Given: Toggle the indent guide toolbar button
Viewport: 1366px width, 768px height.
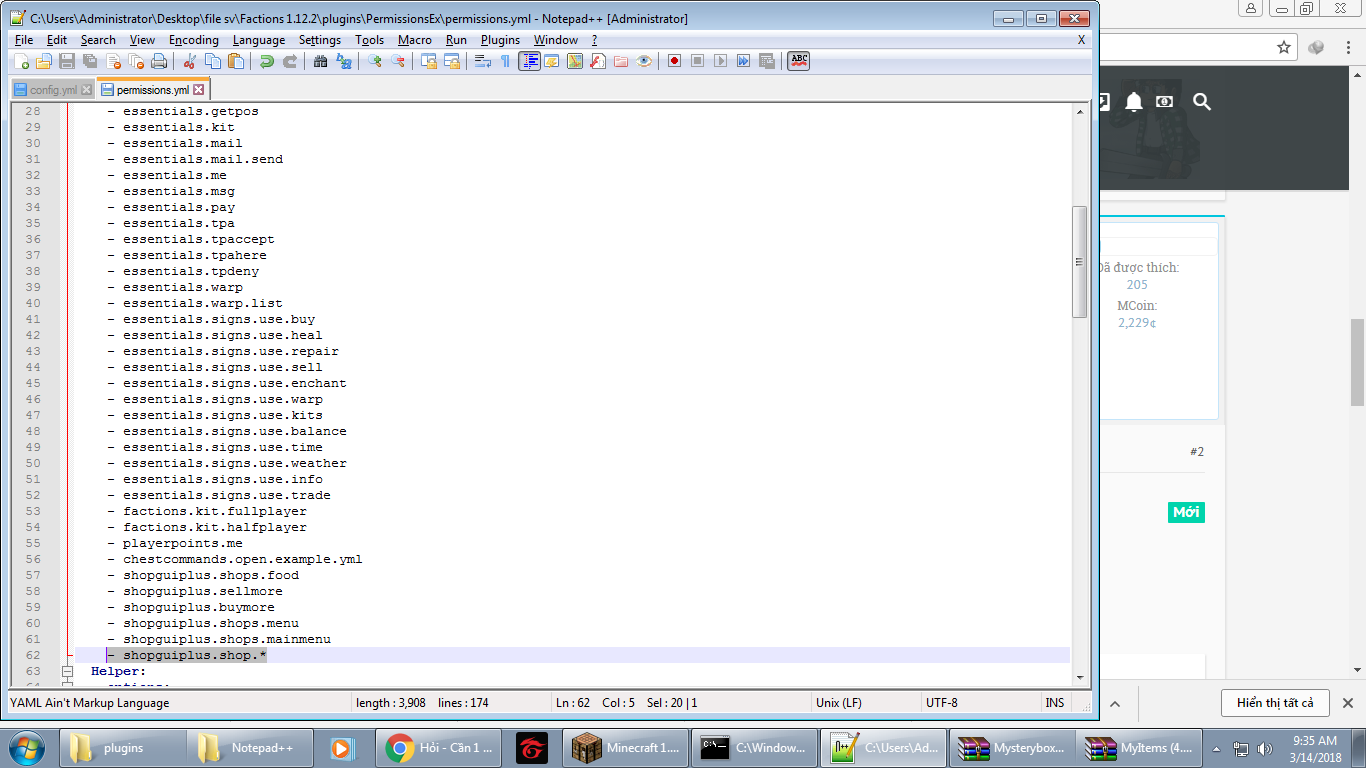Looking at the screenshot, I should pyautogui.click(x=529, y=61).
